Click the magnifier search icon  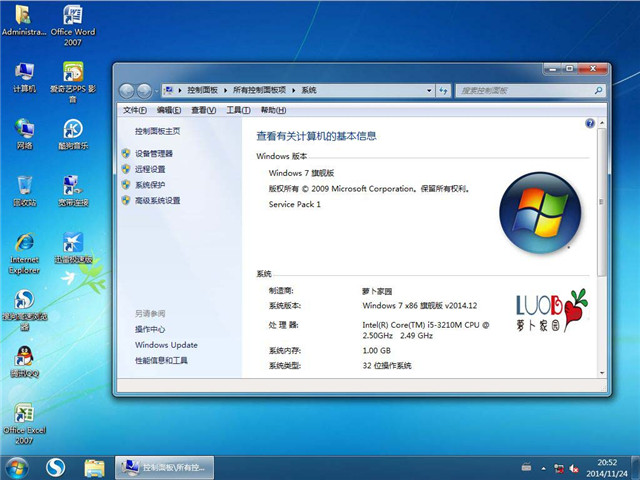point(598,90)
